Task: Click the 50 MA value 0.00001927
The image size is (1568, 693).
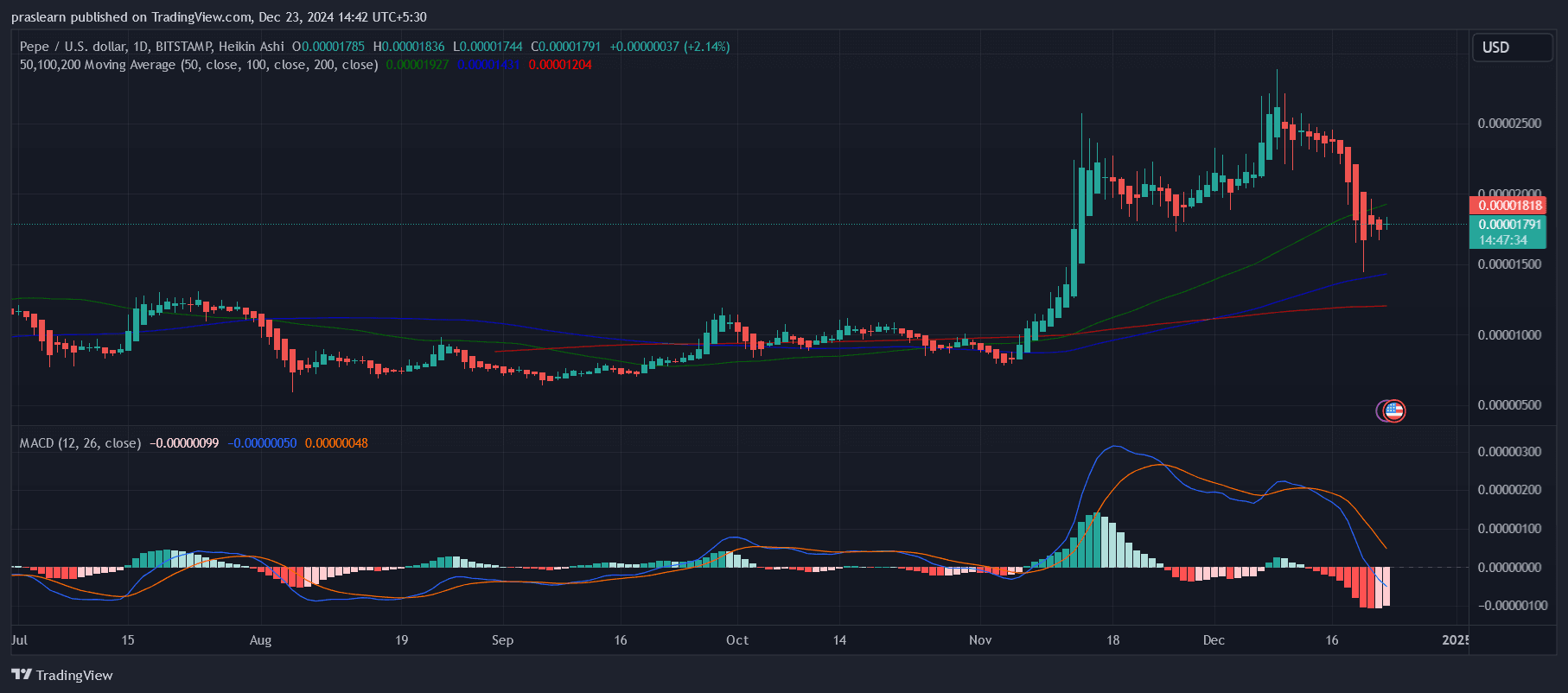Action: pos(417,65)
